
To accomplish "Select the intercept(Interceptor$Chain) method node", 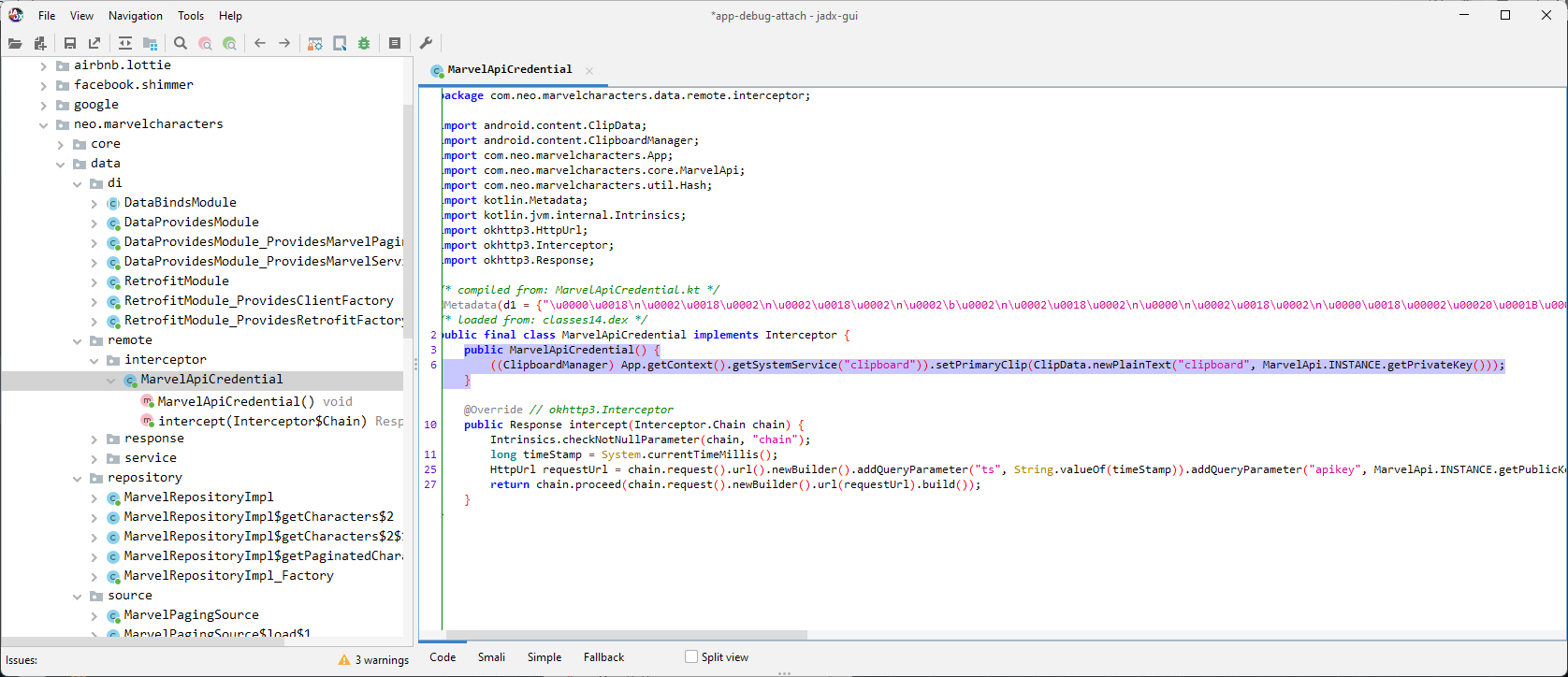I will [x=262, y=421].
